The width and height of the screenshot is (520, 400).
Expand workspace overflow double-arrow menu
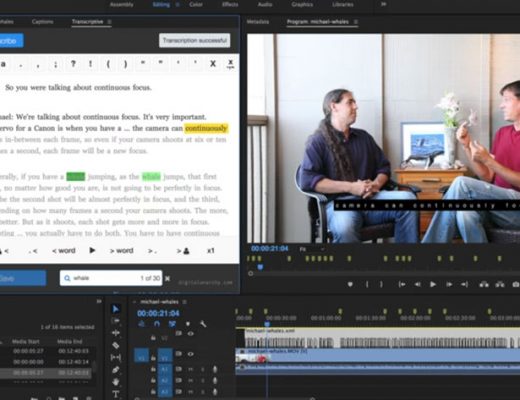(x=384, y=4)
